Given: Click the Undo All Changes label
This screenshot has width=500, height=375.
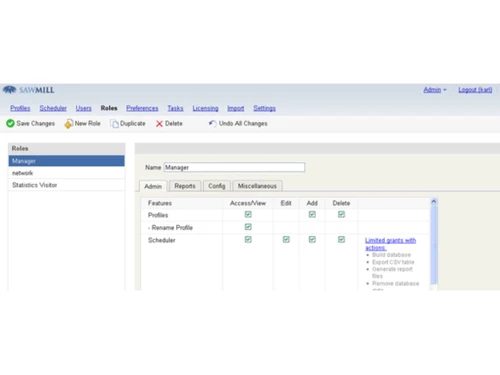Looking at the screenshot, I should pos(243,123).
